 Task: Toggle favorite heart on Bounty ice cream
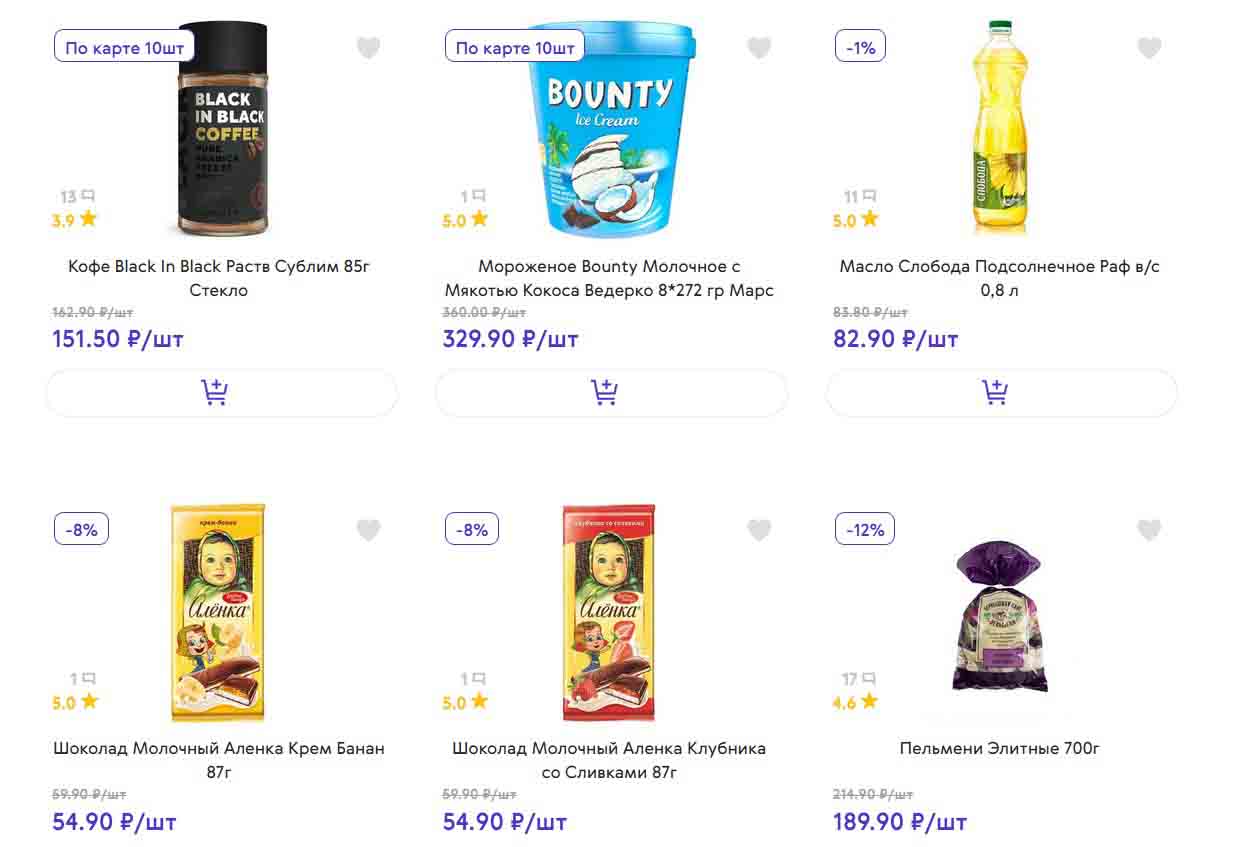(759, 48)
